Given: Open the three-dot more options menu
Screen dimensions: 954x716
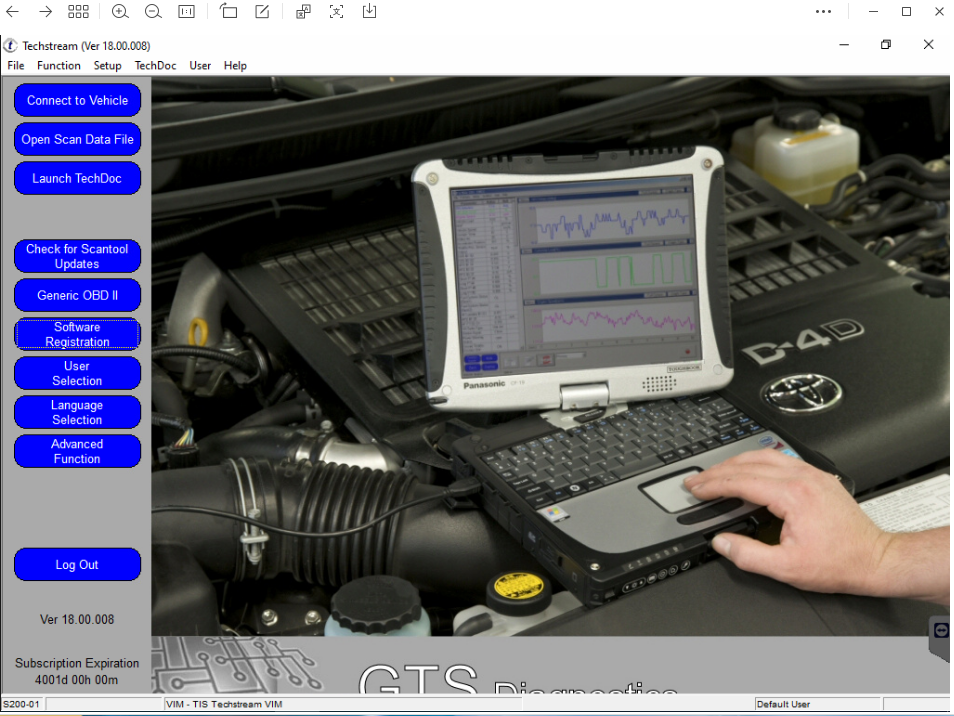Looking at the screenshot, I should click(x=823, y=12).
